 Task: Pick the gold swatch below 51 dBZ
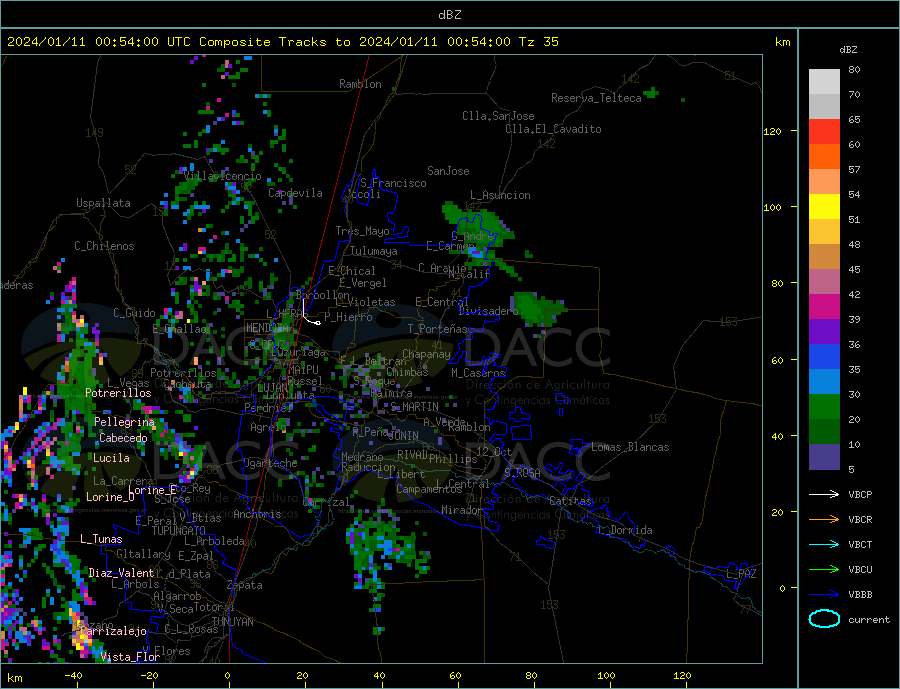[824, 232]
